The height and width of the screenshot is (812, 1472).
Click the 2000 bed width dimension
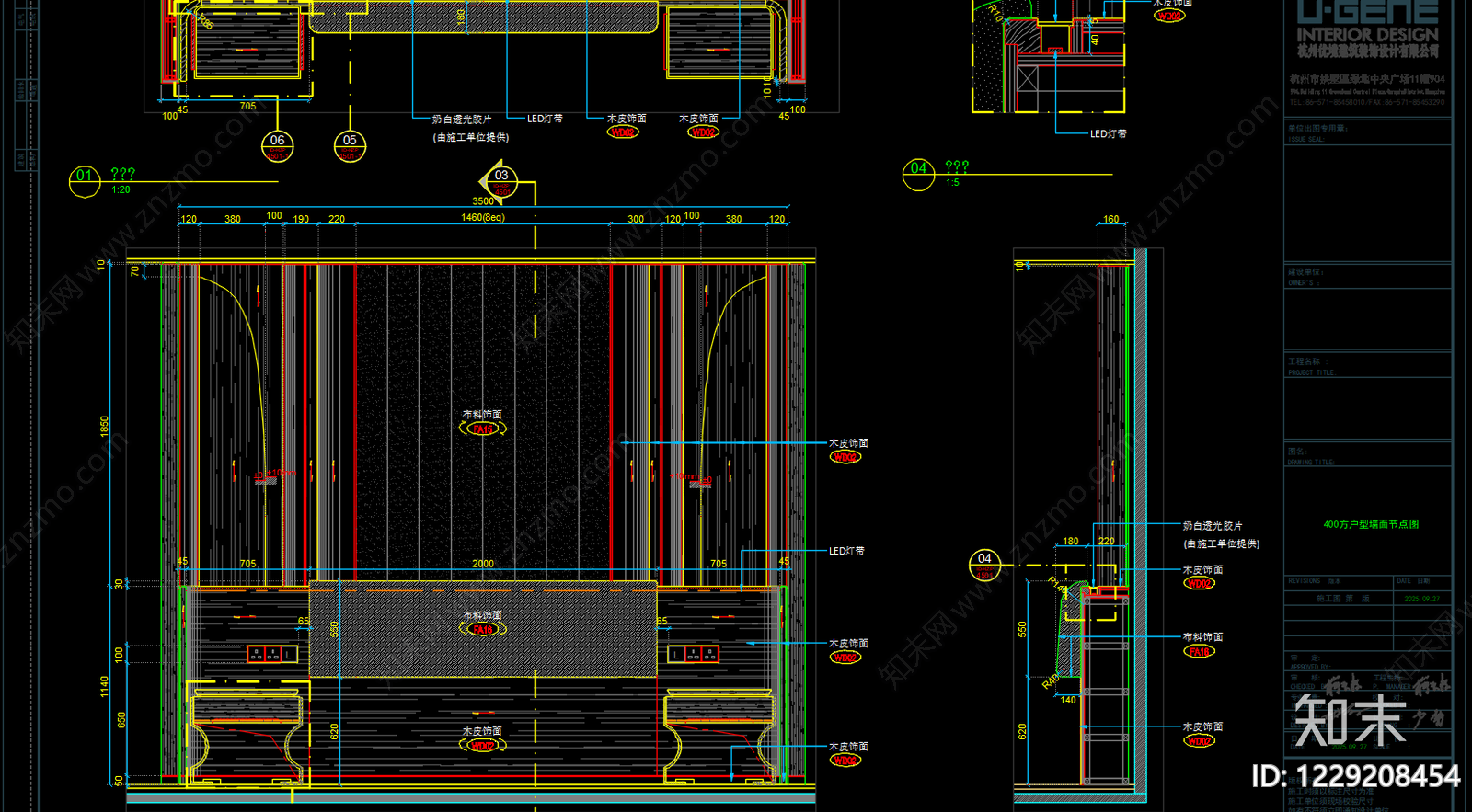[x=483, y=564]
